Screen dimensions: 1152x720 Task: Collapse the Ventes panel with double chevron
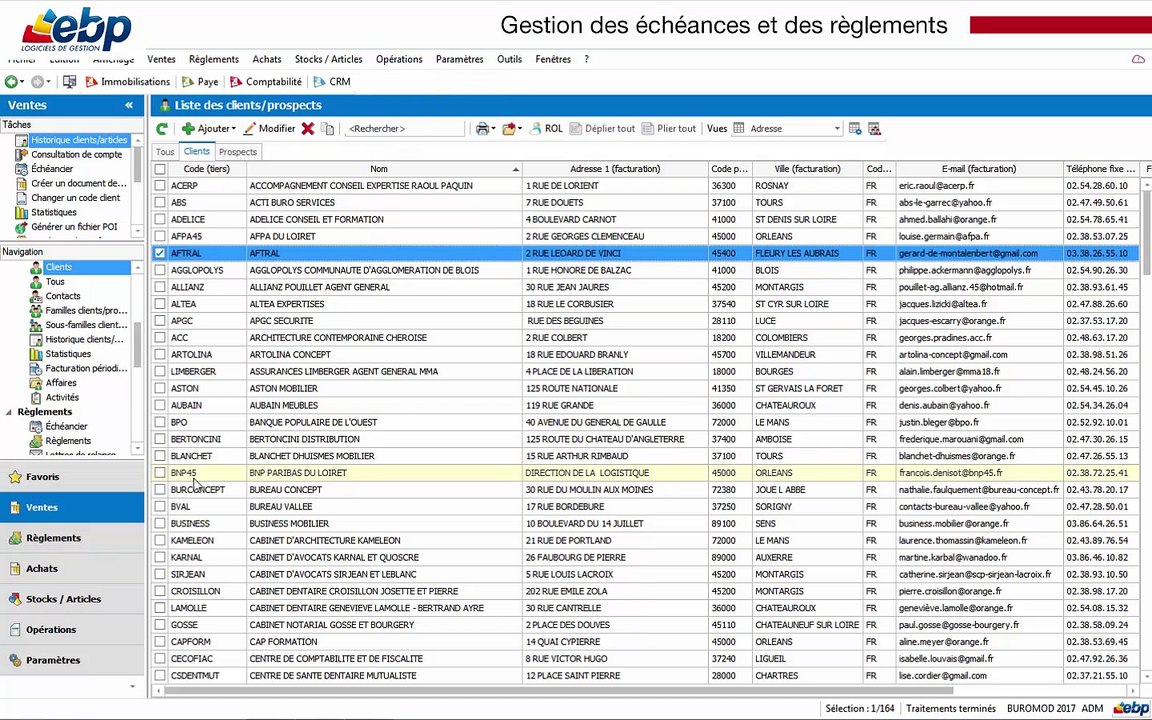coord(129,105)
